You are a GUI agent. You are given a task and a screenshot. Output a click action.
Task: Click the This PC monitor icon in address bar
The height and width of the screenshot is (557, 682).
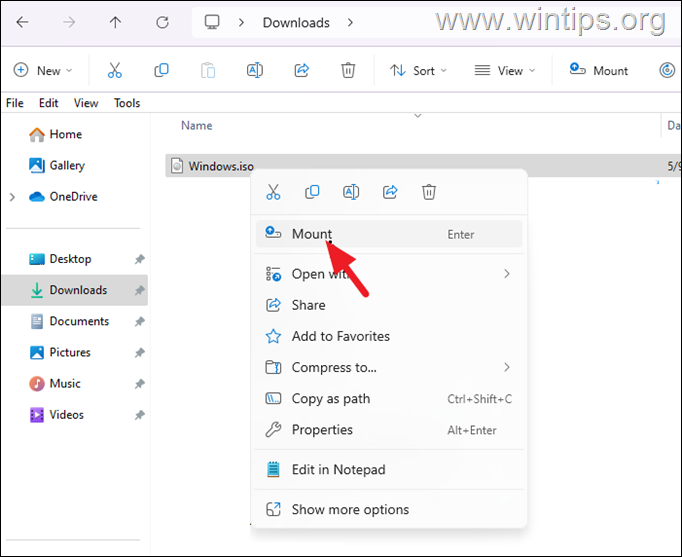pos(212,22)
